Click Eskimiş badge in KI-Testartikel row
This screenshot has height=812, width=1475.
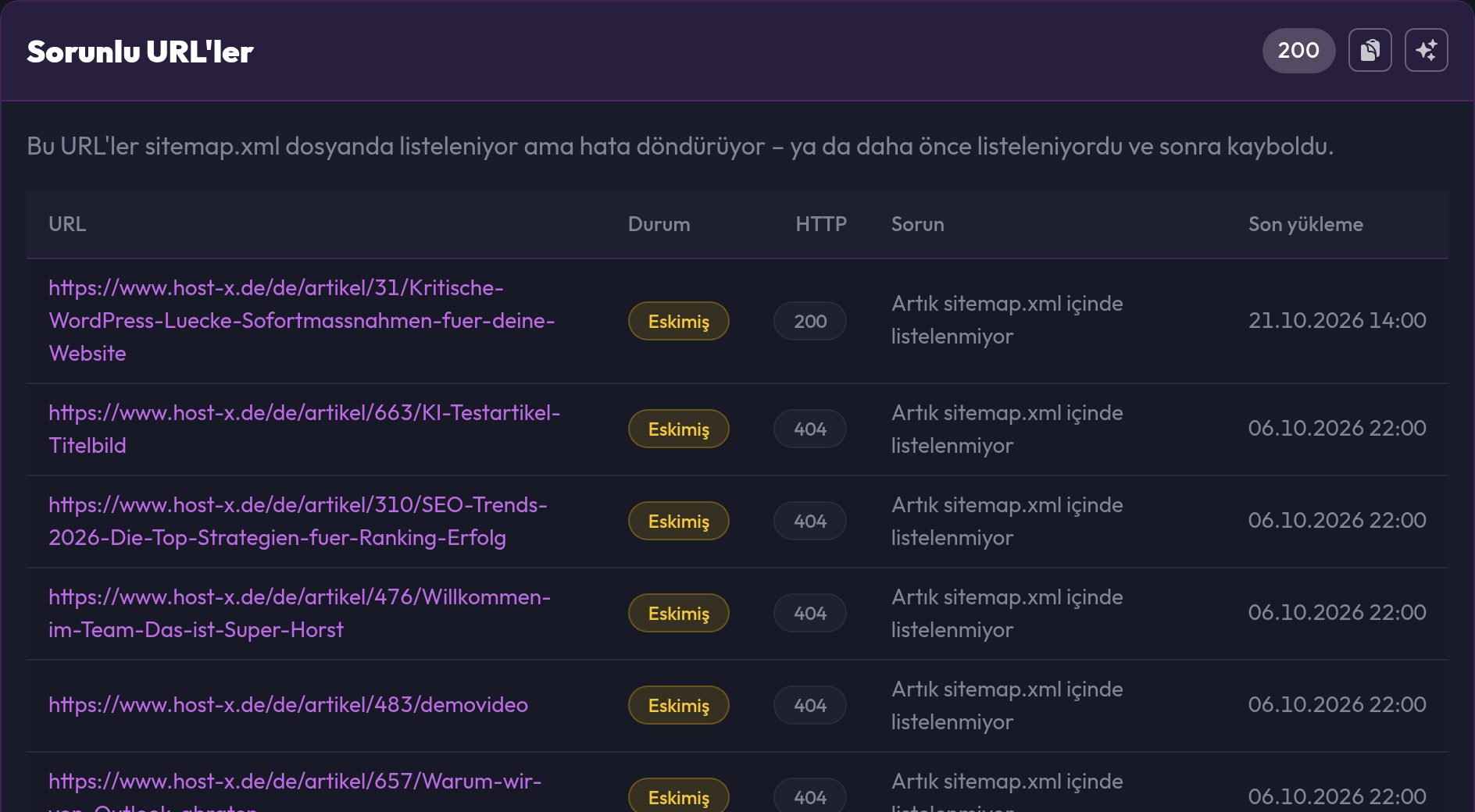click(x=678, y=429)
